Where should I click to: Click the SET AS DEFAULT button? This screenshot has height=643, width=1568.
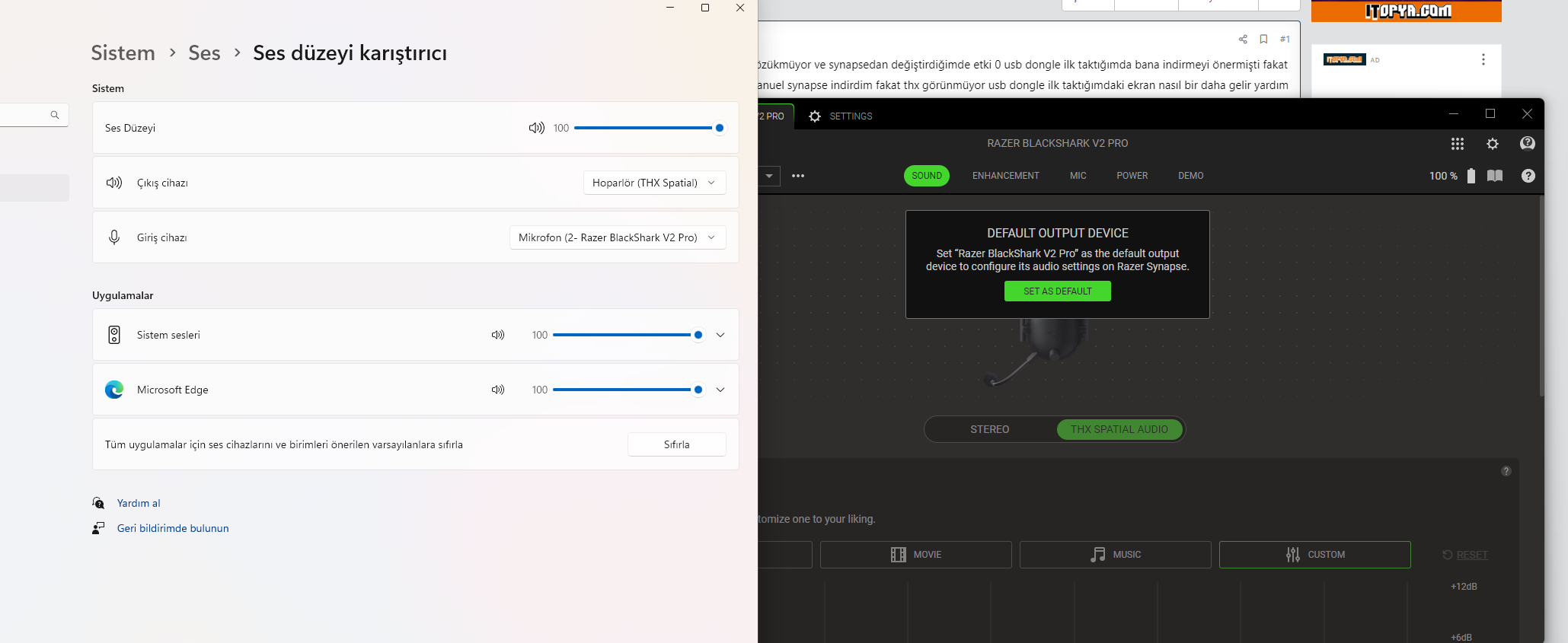click(1058, 291)
